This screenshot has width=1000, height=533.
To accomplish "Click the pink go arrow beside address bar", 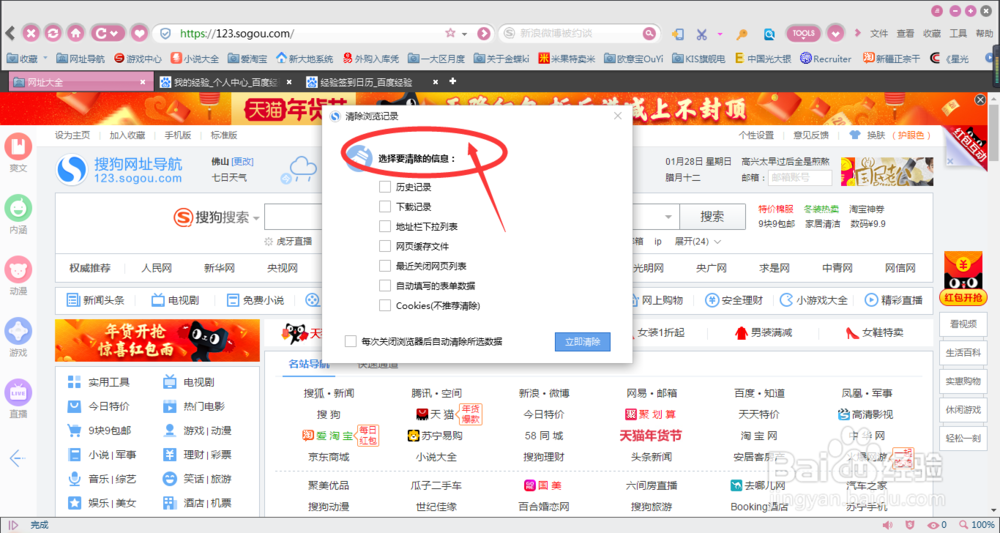I will 484,33.
